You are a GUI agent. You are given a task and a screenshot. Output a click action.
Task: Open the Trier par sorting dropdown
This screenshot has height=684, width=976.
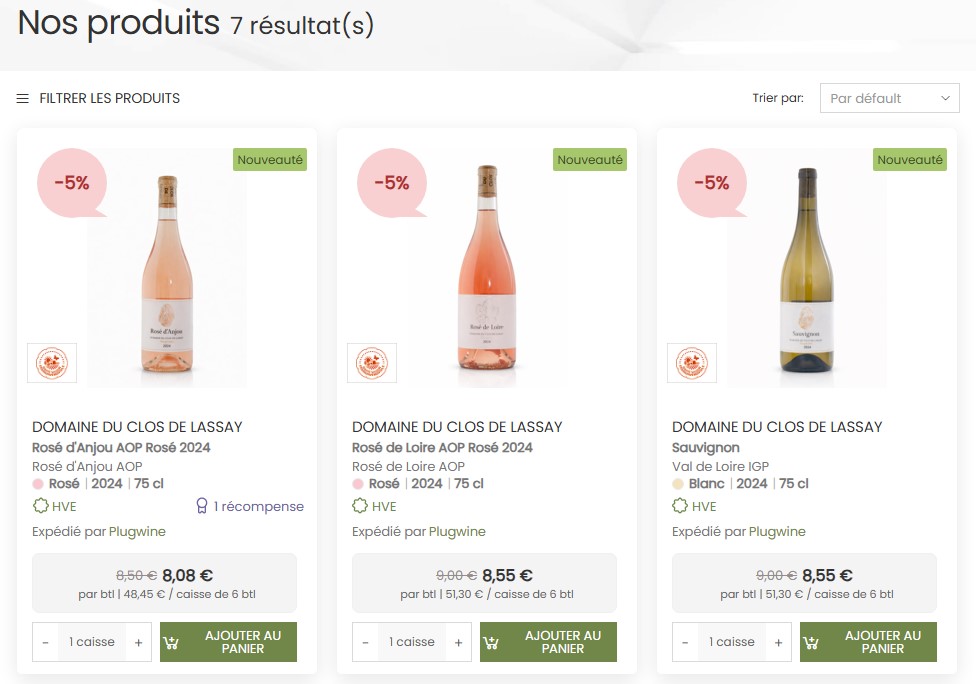[x=889, y=98]
